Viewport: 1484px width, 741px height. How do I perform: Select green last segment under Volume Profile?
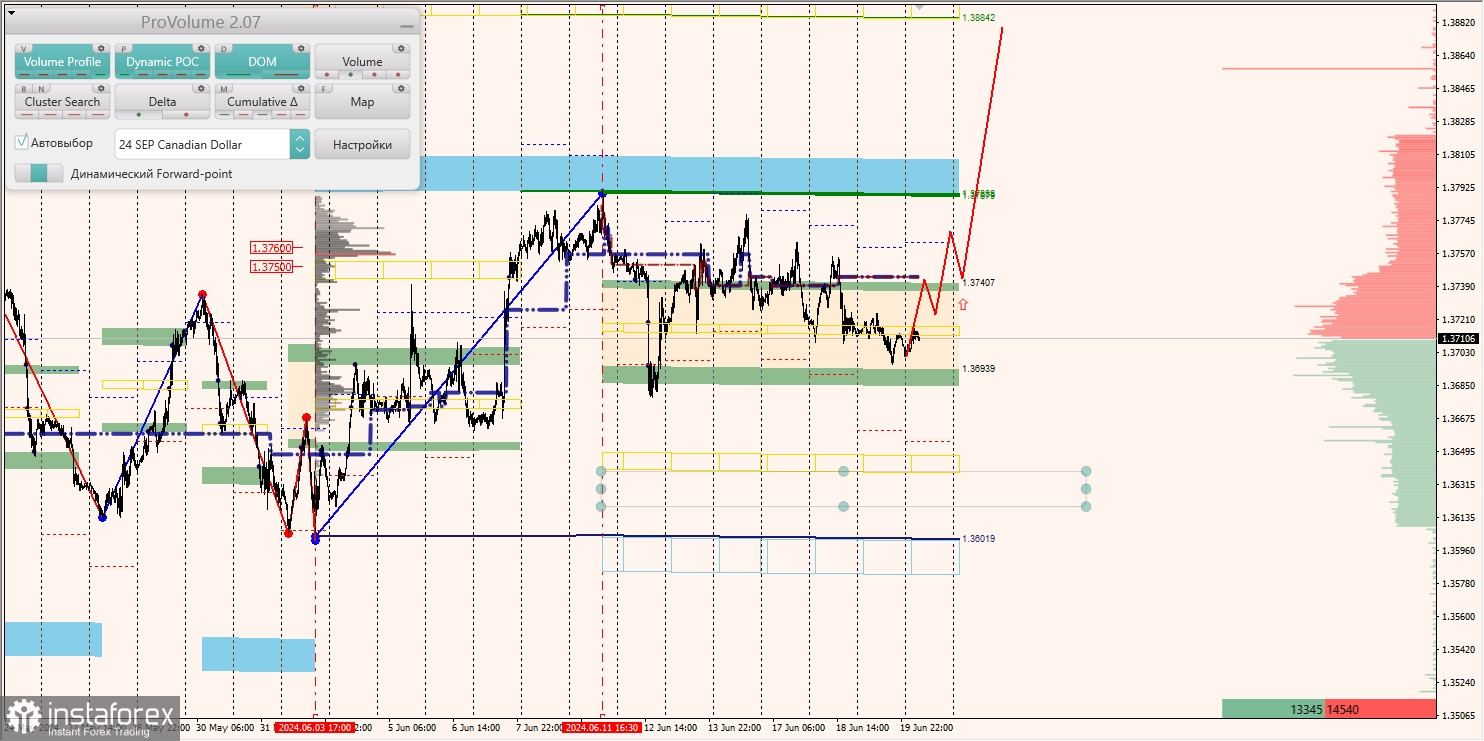(100, 75)
